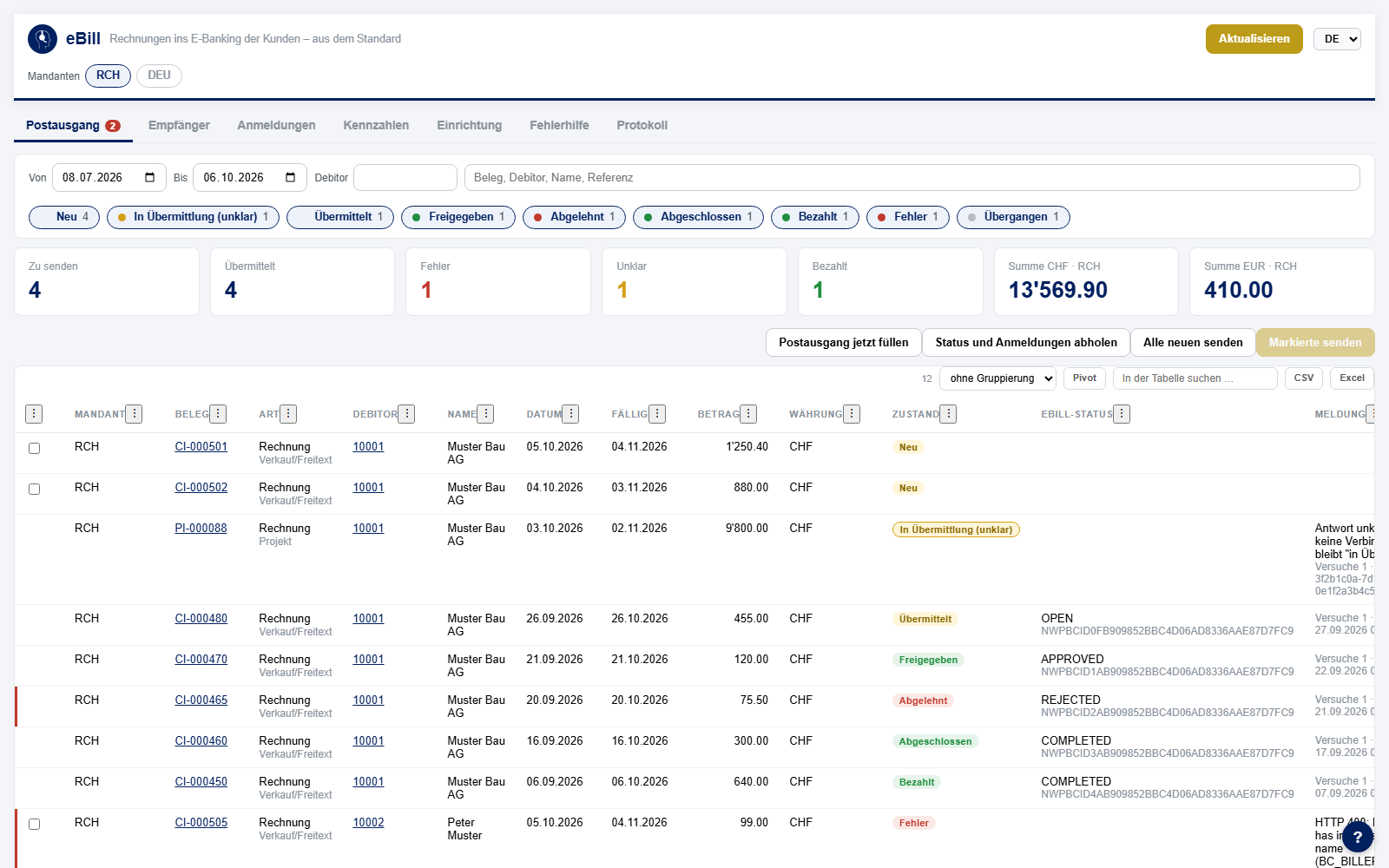Open the table options menu before Mandant
This screenshot has width=1389, height=868.
click(x=34, y=414)
